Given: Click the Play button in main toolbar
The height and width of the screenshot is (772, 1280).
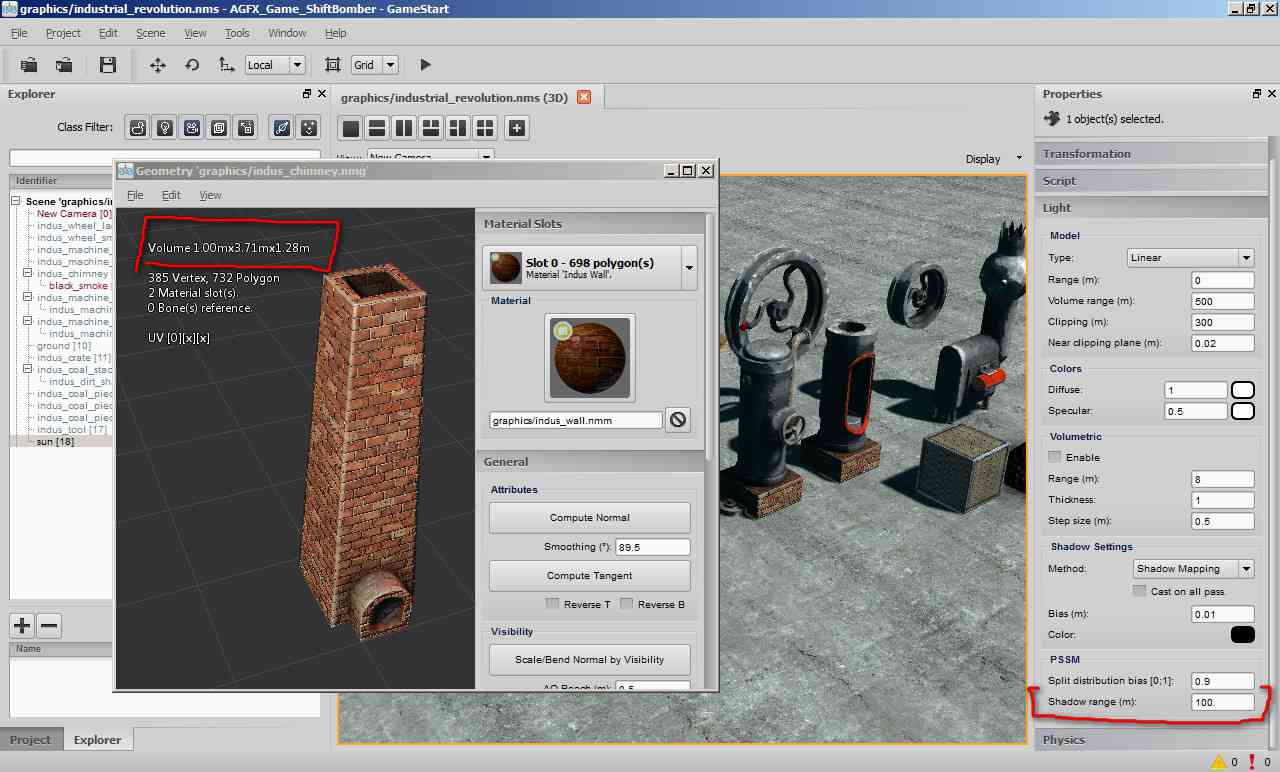Looking at the screenshot, I should [425, 65].
